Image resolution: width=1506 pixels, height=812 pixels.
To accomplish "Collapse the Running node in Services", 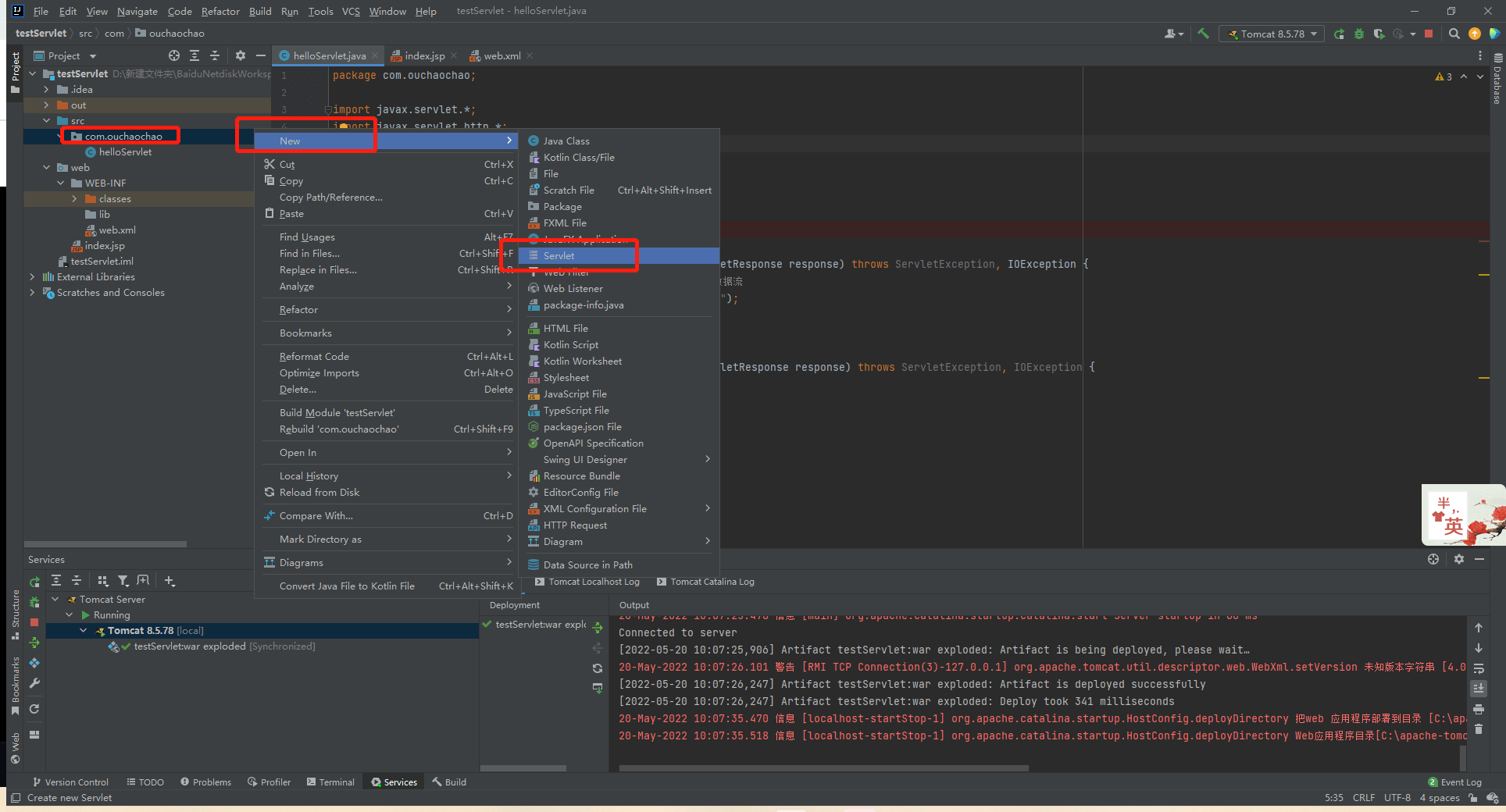I will pyautogui.click(x=70, y=614).
